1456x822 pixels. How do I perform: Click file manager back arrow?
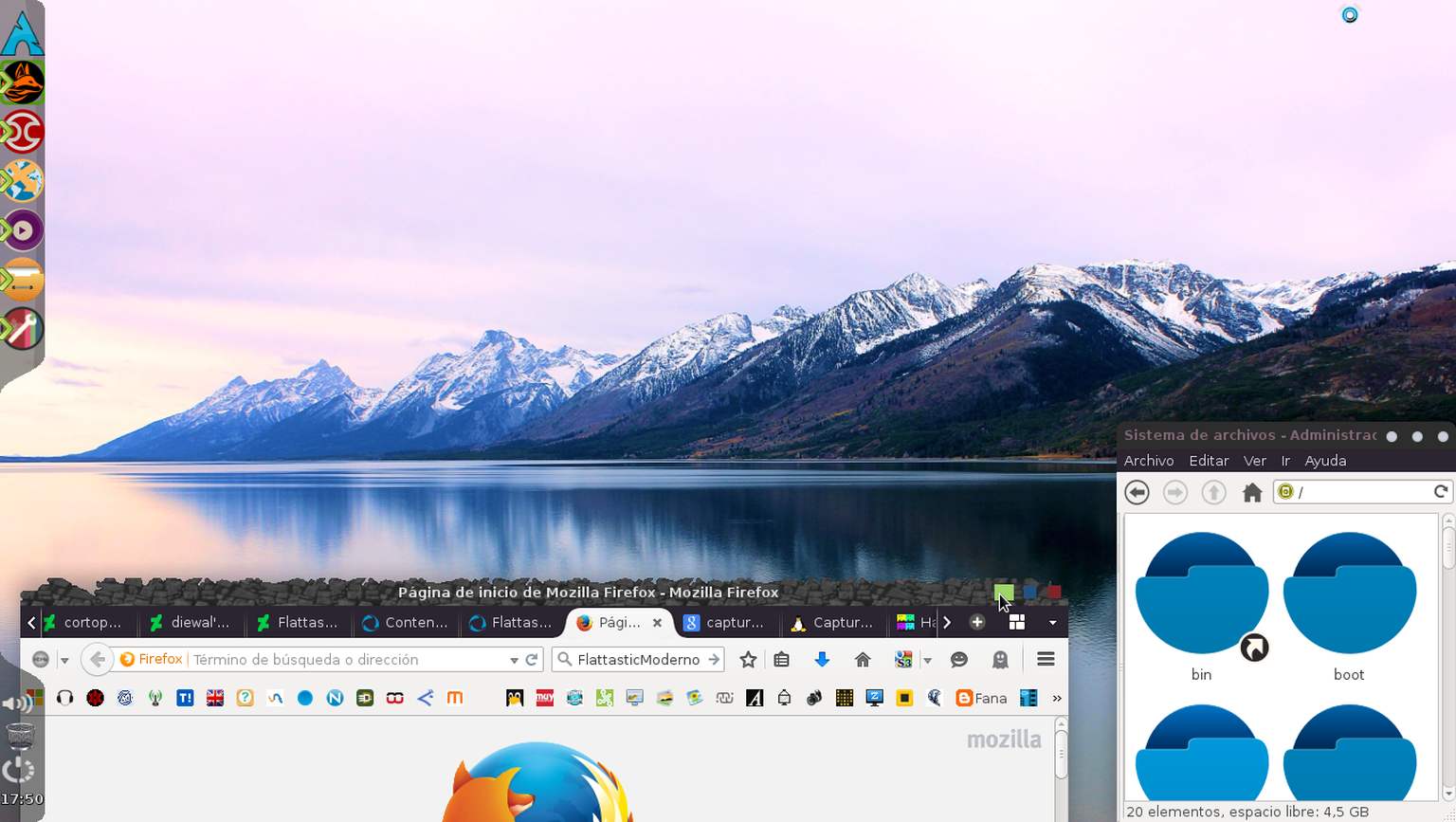click(1137, 492)
